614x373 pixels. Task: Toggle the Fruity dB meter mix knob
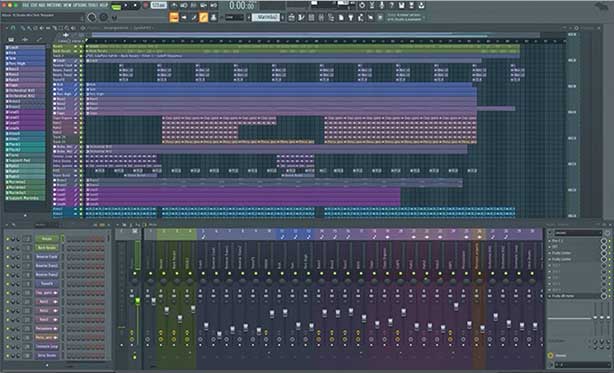pos(605,296)
